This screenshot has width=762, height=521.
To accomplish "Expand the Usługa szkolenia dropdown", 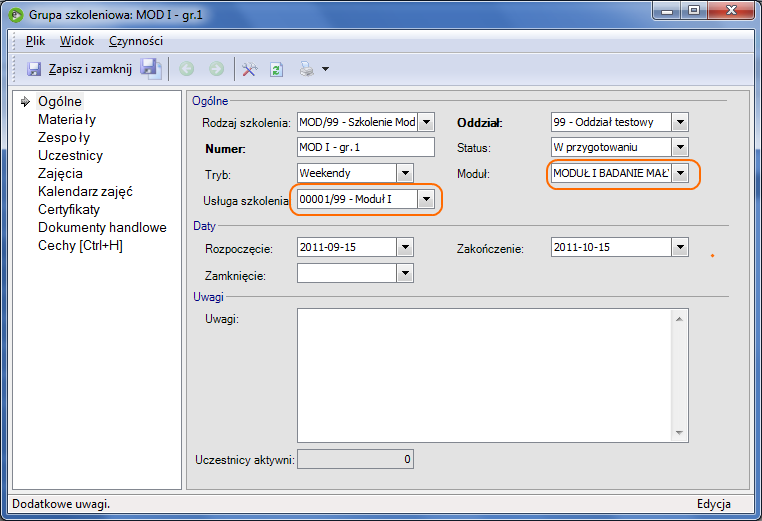I will 426,199.
